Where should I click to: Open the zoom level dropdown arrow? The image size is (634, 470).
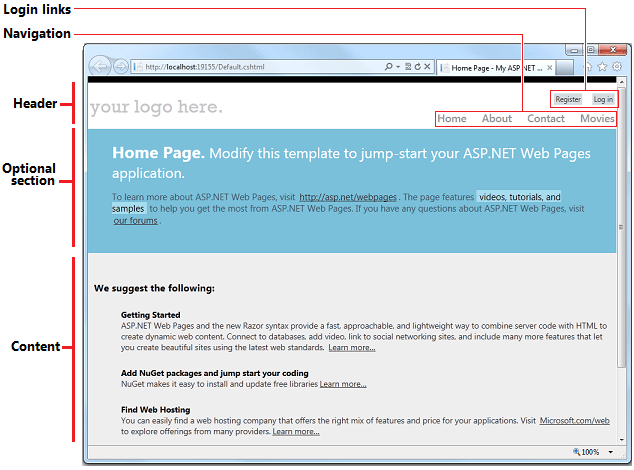[x=610, y=453]
